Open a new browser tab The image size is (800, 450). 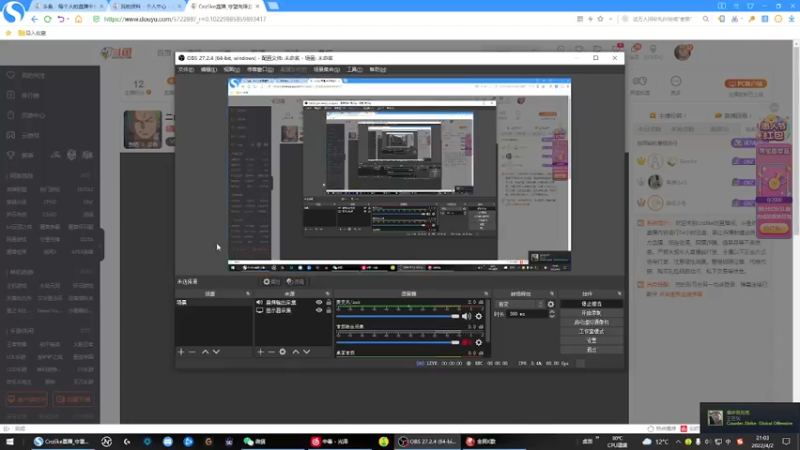click(x=273, y=6)
